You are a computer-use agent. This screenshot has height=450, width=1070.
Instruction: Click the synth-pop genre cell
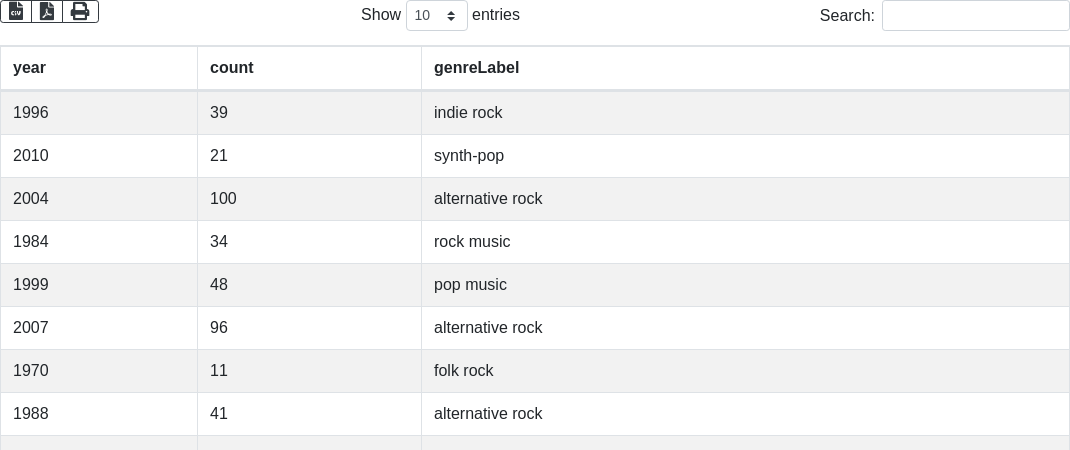[x=469, y=156]
